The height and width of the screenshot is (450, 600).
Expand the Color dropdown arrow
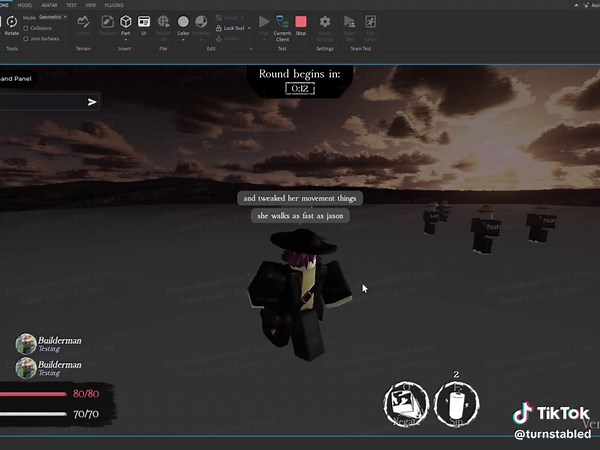point(183,39)
